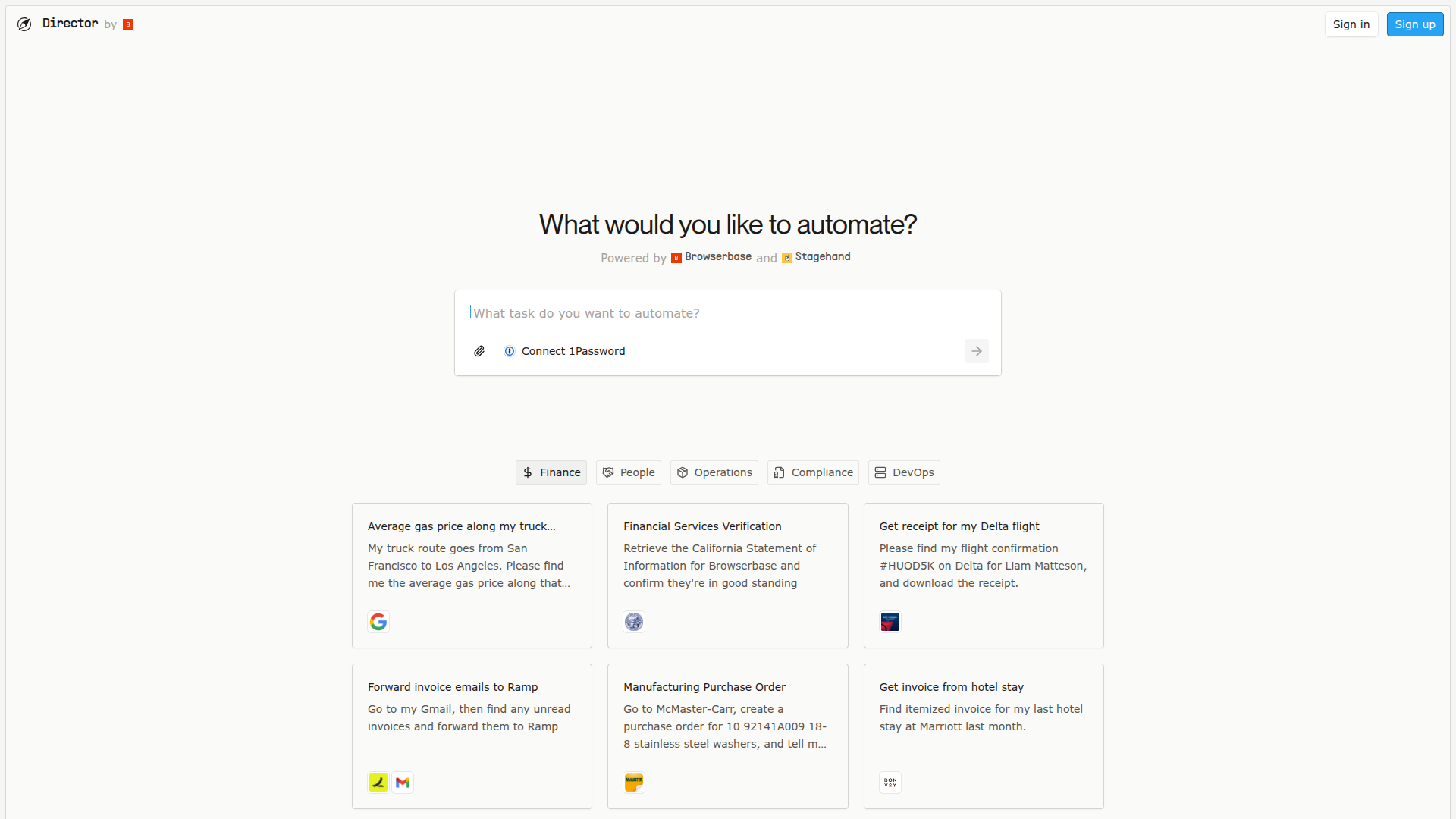Click the state seal icon on the verification card
Image resolution: width=1456 pixels, height=819 pixels.
pos(633,621)
